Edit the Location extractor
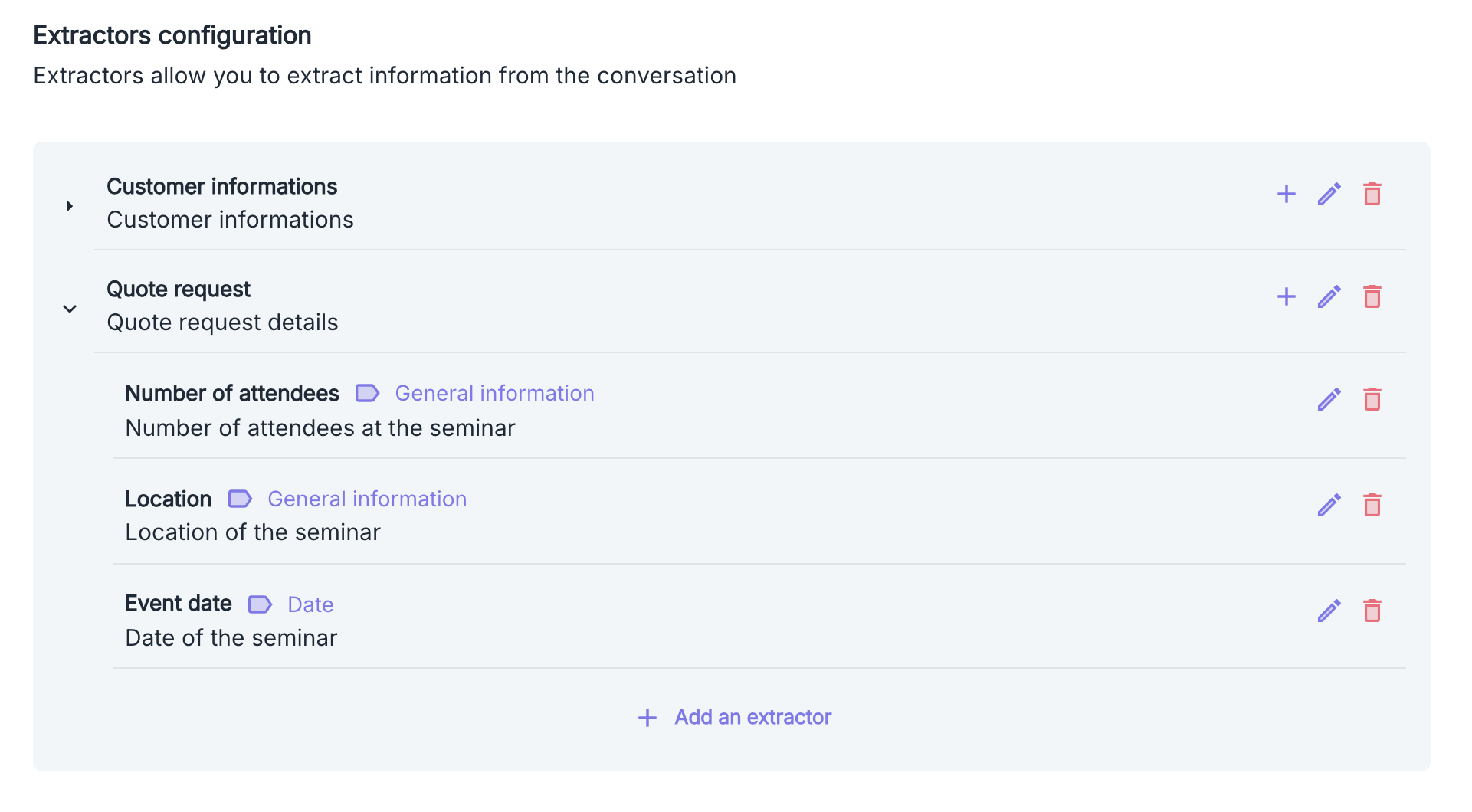1472x812 pixels. (x=1329, y=505)
